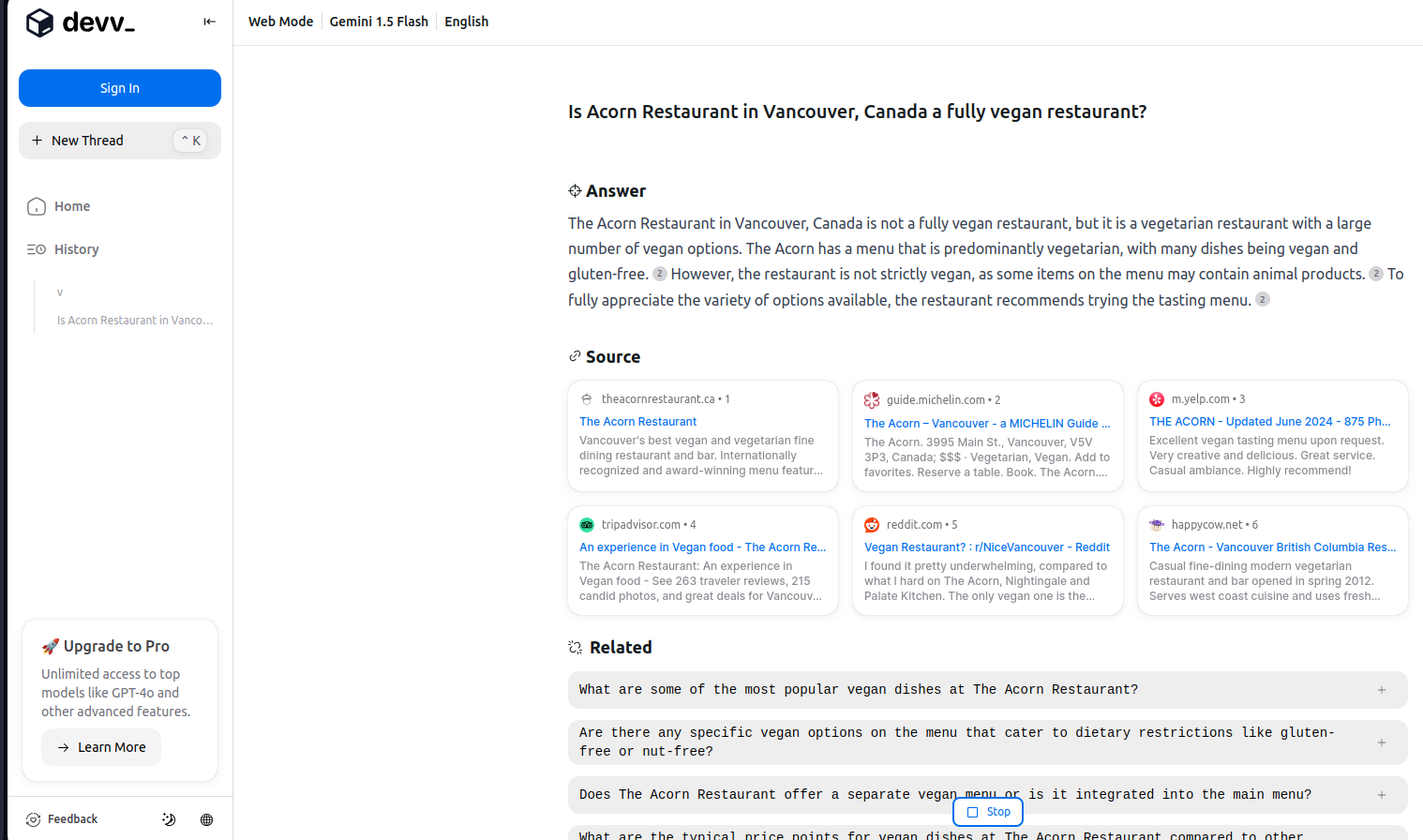Collapse the sidebar with the arrow icon
The width and height of the screenshot is (1423, 840).
point(209,22)
